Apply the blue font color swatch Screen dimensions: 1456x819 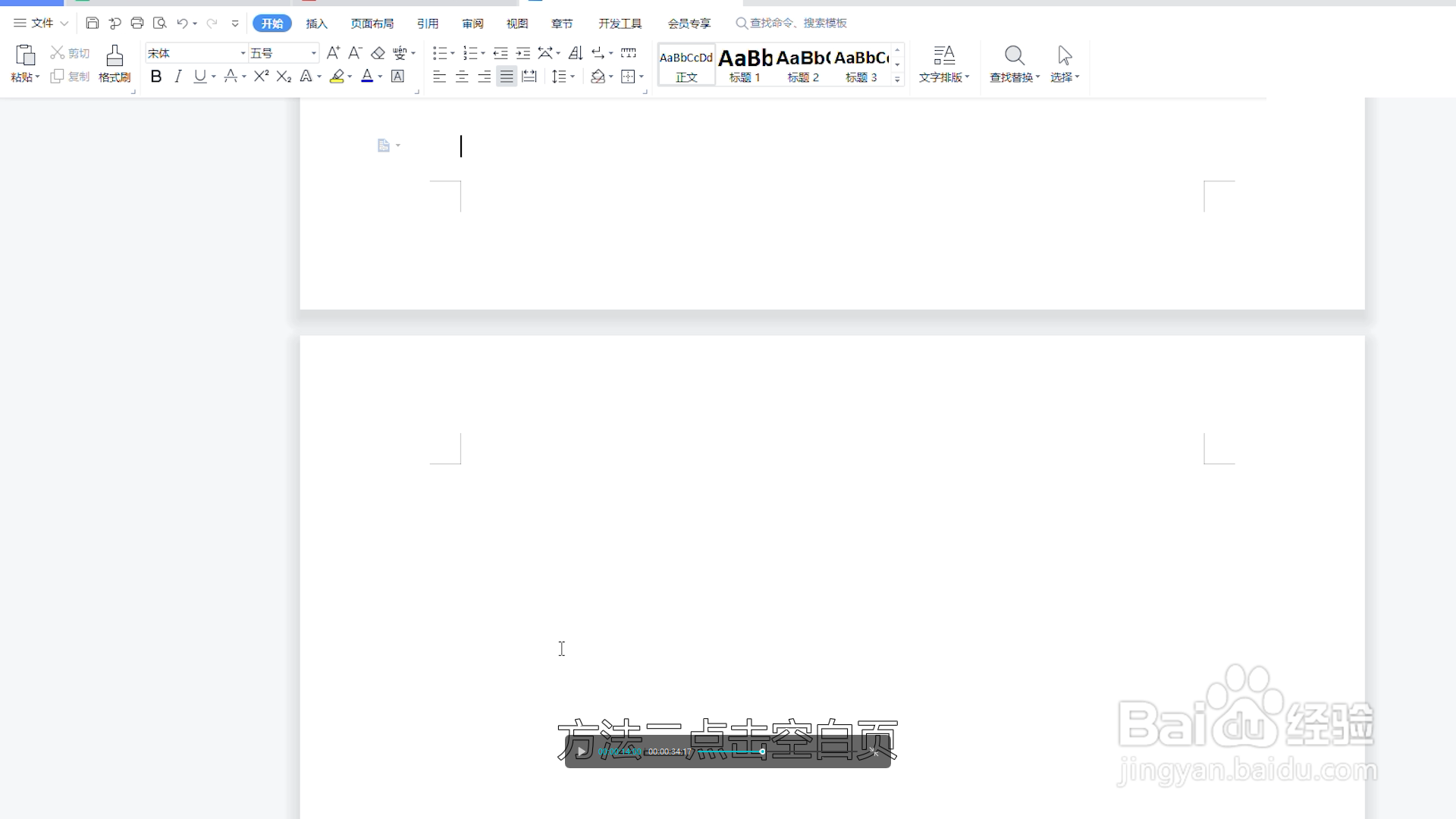click(x=367, y=76)
